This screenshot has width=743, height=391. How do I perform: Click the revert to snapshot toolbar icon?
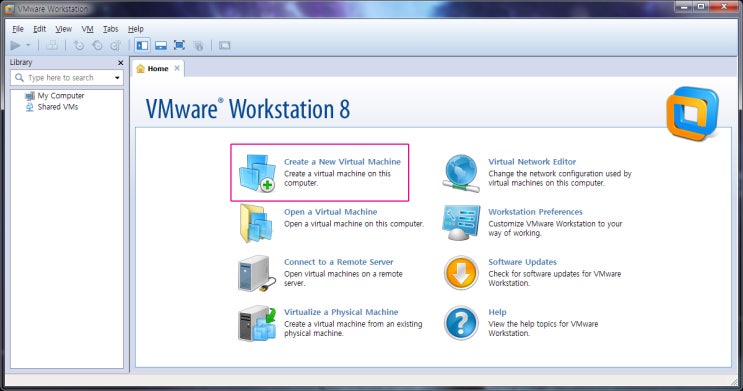(97, 45)
